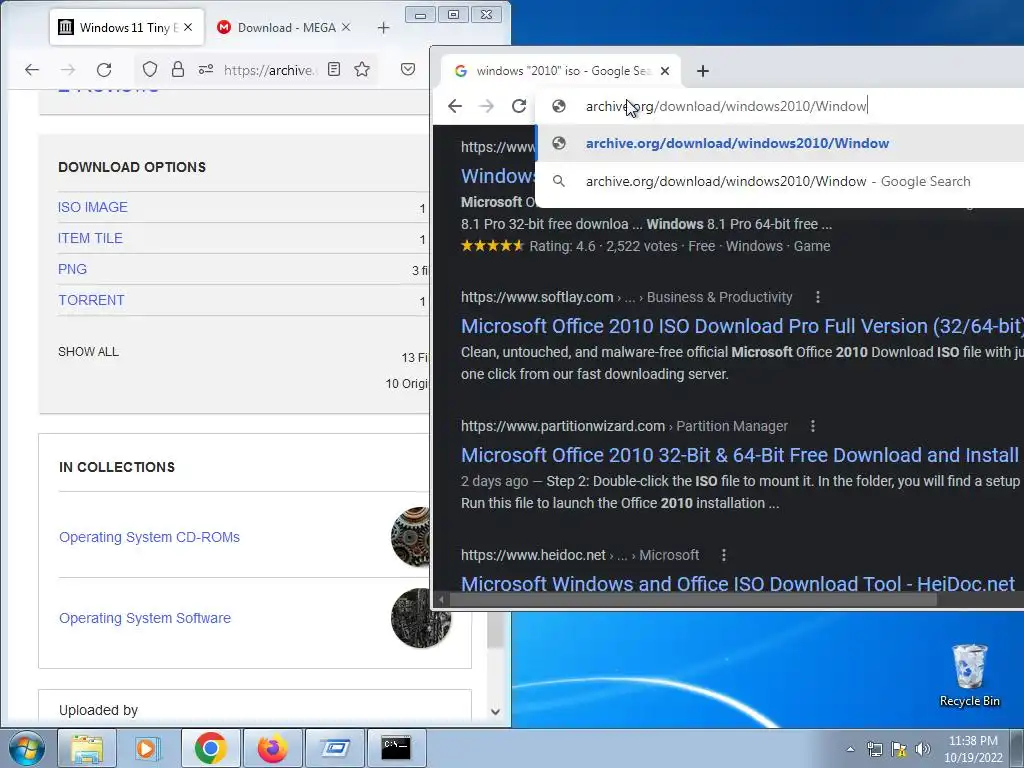Go forward in Chrome
This screenshot has height=768, width=1024.
(x=487, y=106)
